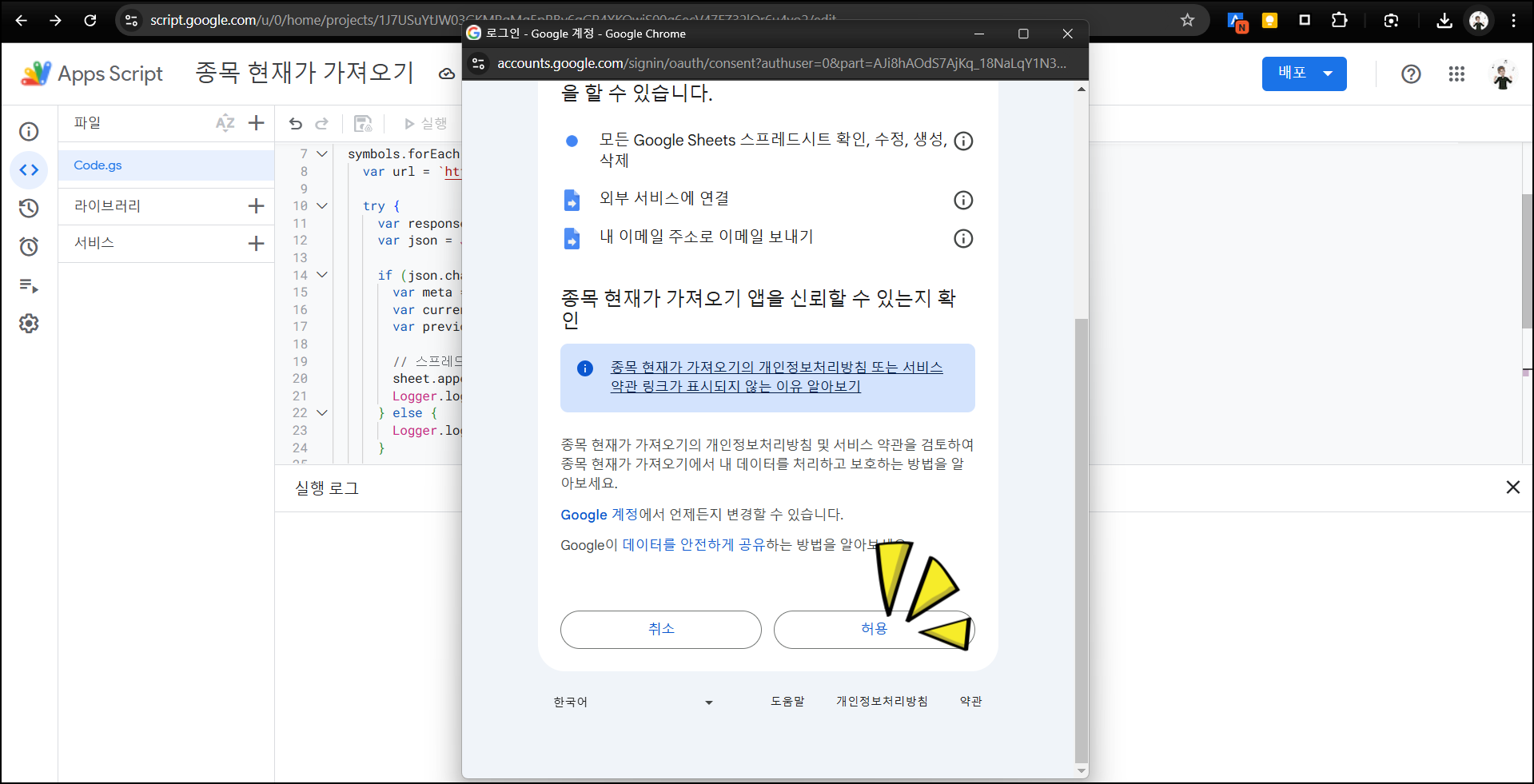Open info for 외부 서비스에 연결 permission
Image resolution: width=1534 pixels, height=784 pixels.
(963, 200)
